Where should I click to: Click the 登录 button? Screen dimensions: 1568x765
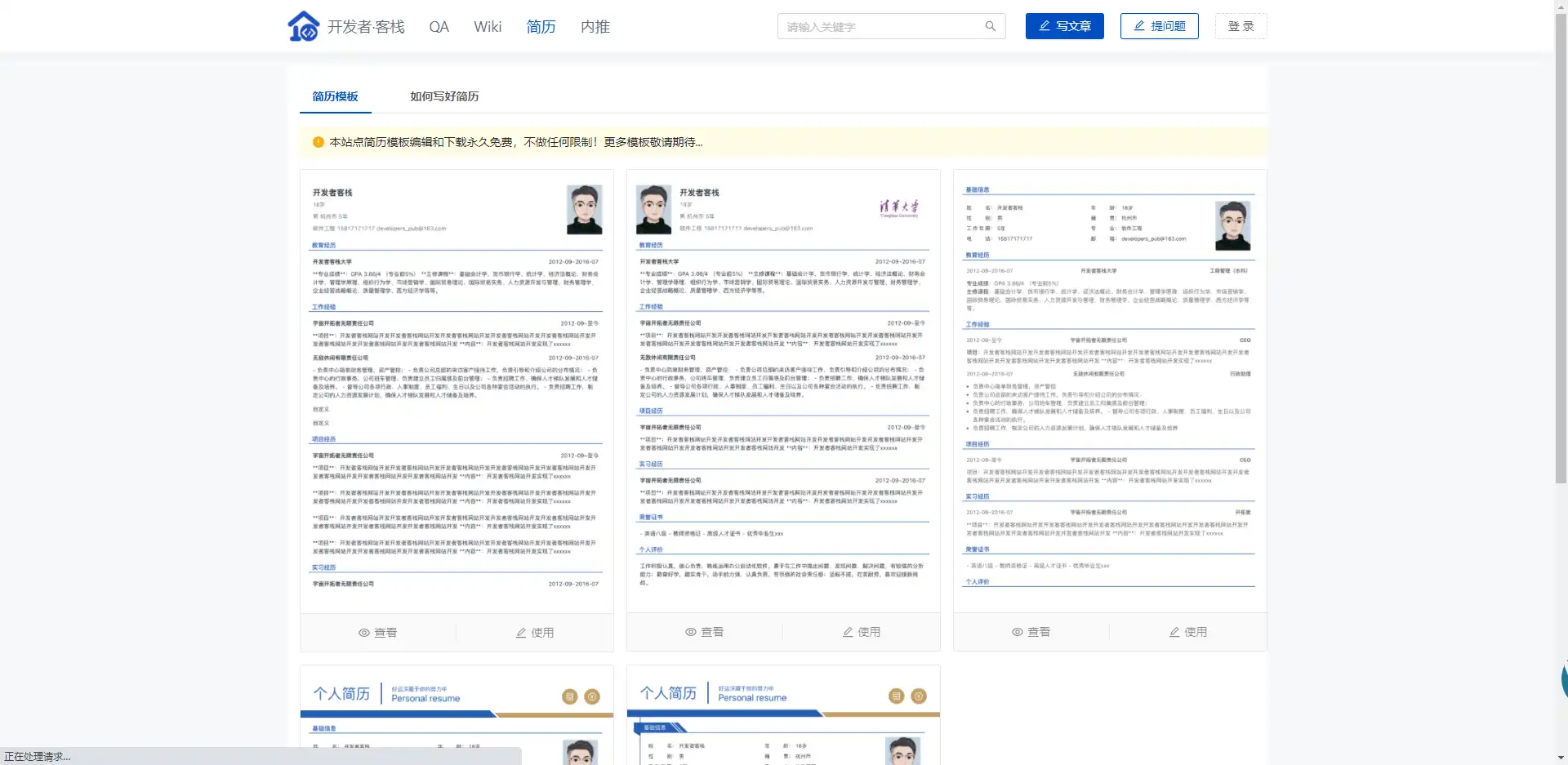tap(1241, 26)
